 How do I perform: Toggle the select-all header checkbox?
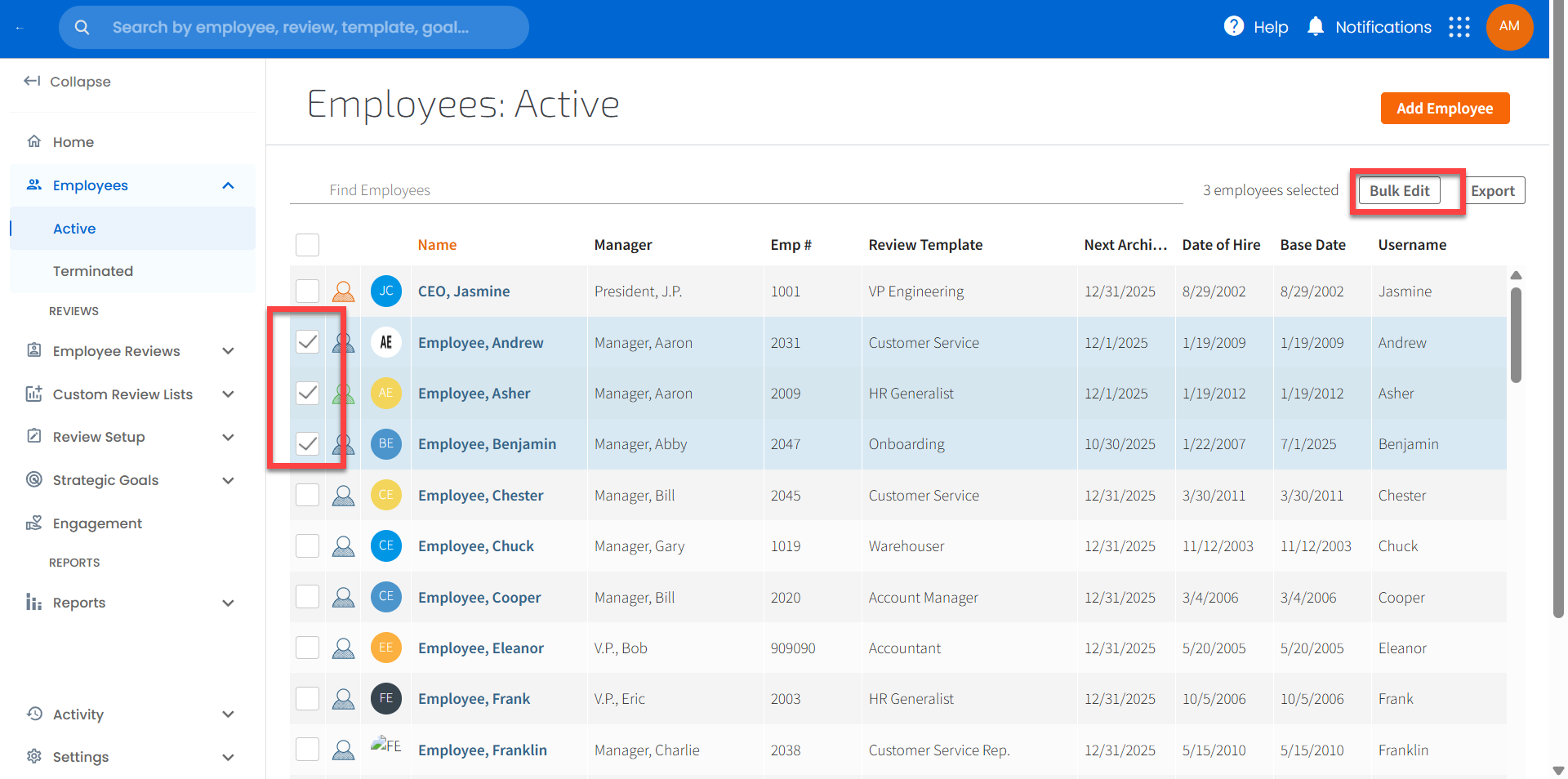[x=307, y=245]
